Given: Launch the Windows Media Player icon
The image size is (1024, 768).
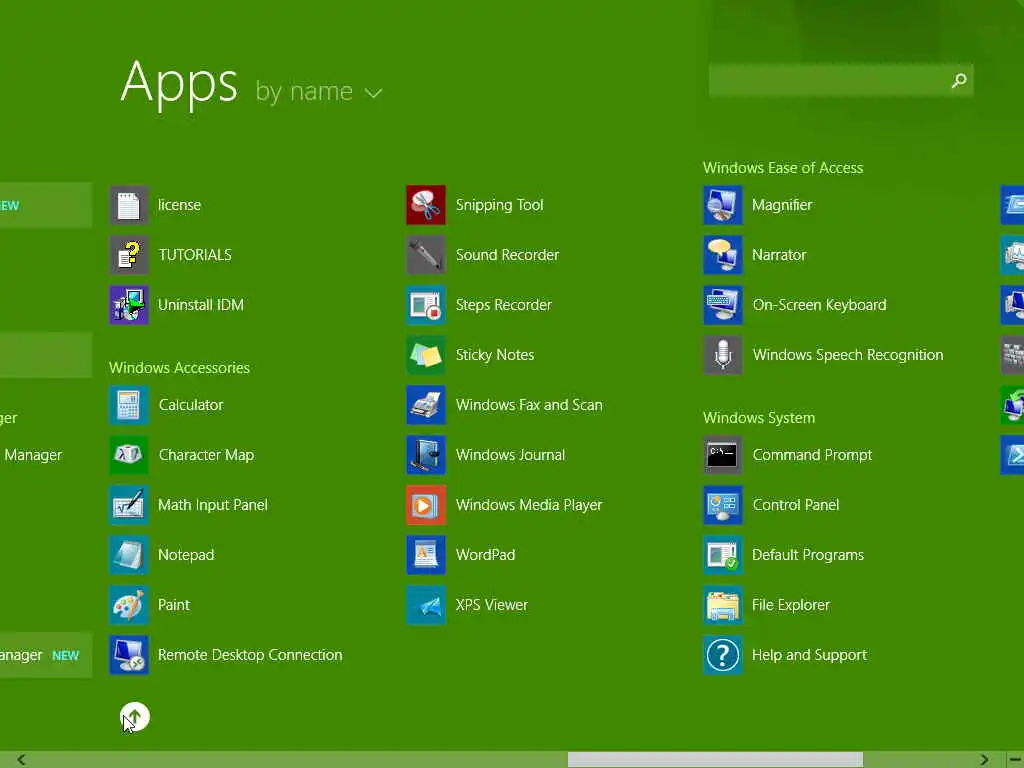Looking at the screenshot, I should click(x=426, y=505).
